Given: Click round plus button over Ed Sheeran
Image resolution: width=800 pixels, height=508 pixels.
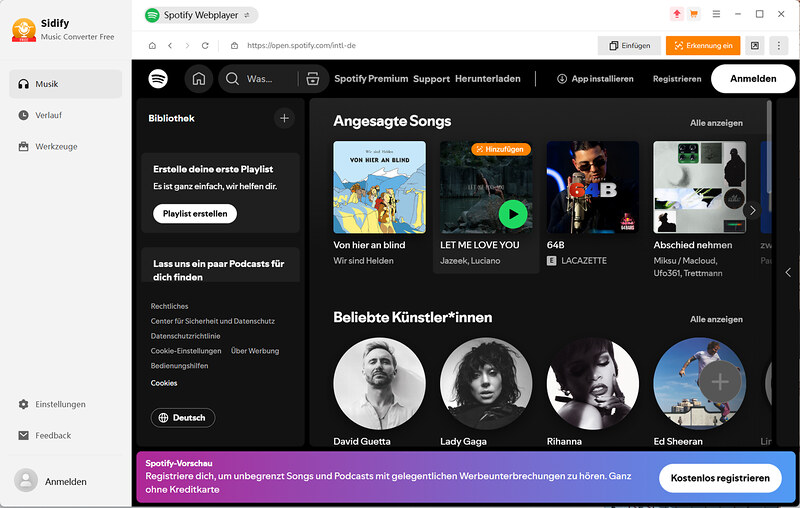Looking at the screenshot, I should tap(720, 382).
